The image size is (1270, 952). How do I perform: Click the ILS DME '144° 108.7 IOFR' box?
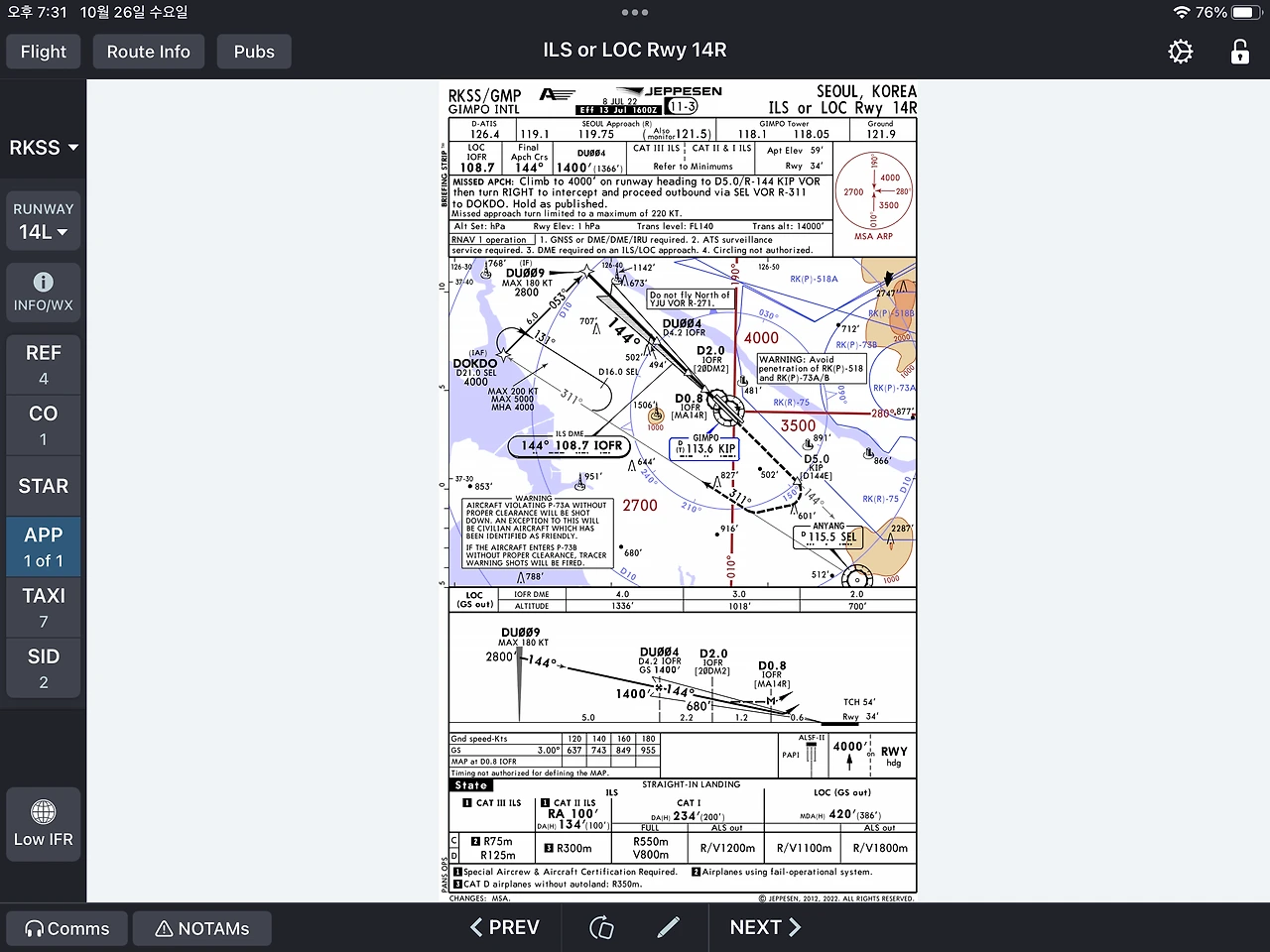click(x=571, y=445)
